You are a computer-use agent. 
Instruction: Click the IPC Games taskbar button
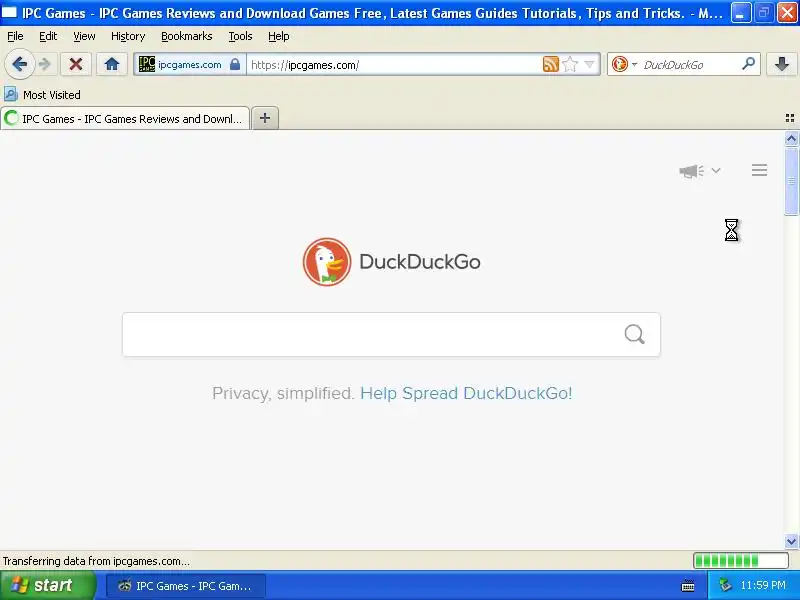point(185,586)
